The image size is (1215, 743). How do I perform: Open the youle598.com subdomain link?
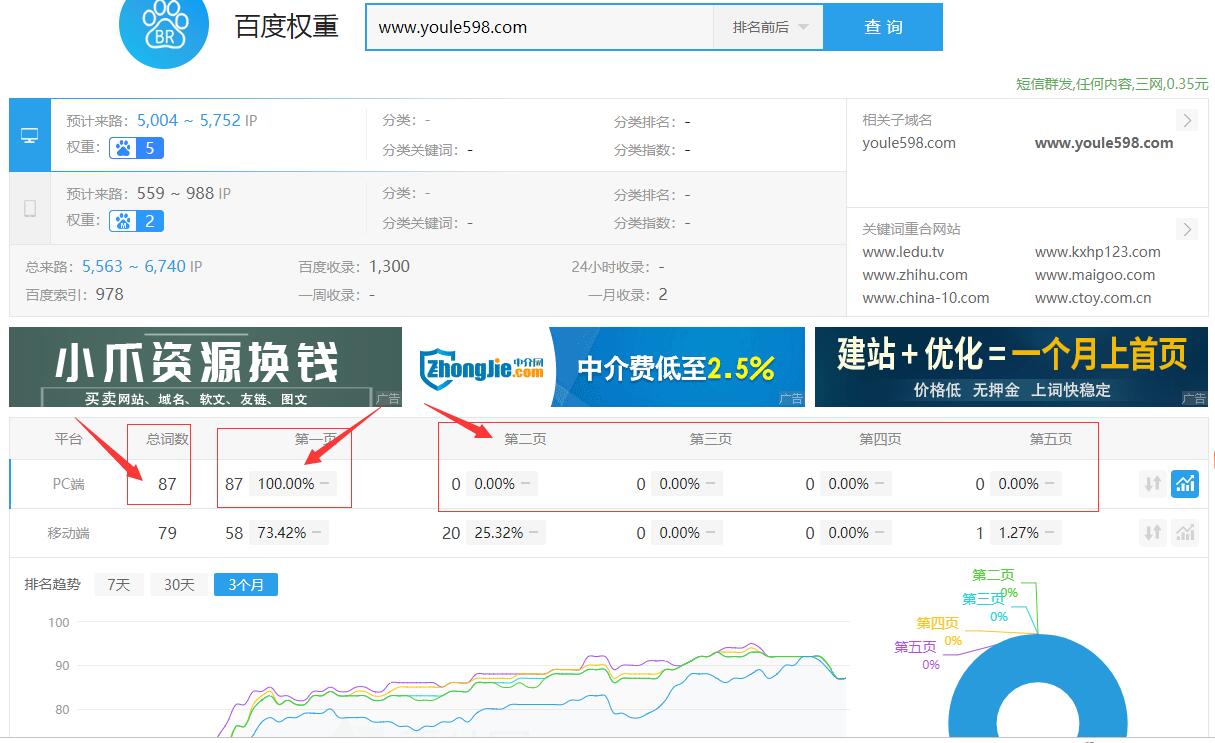(909, 143)
